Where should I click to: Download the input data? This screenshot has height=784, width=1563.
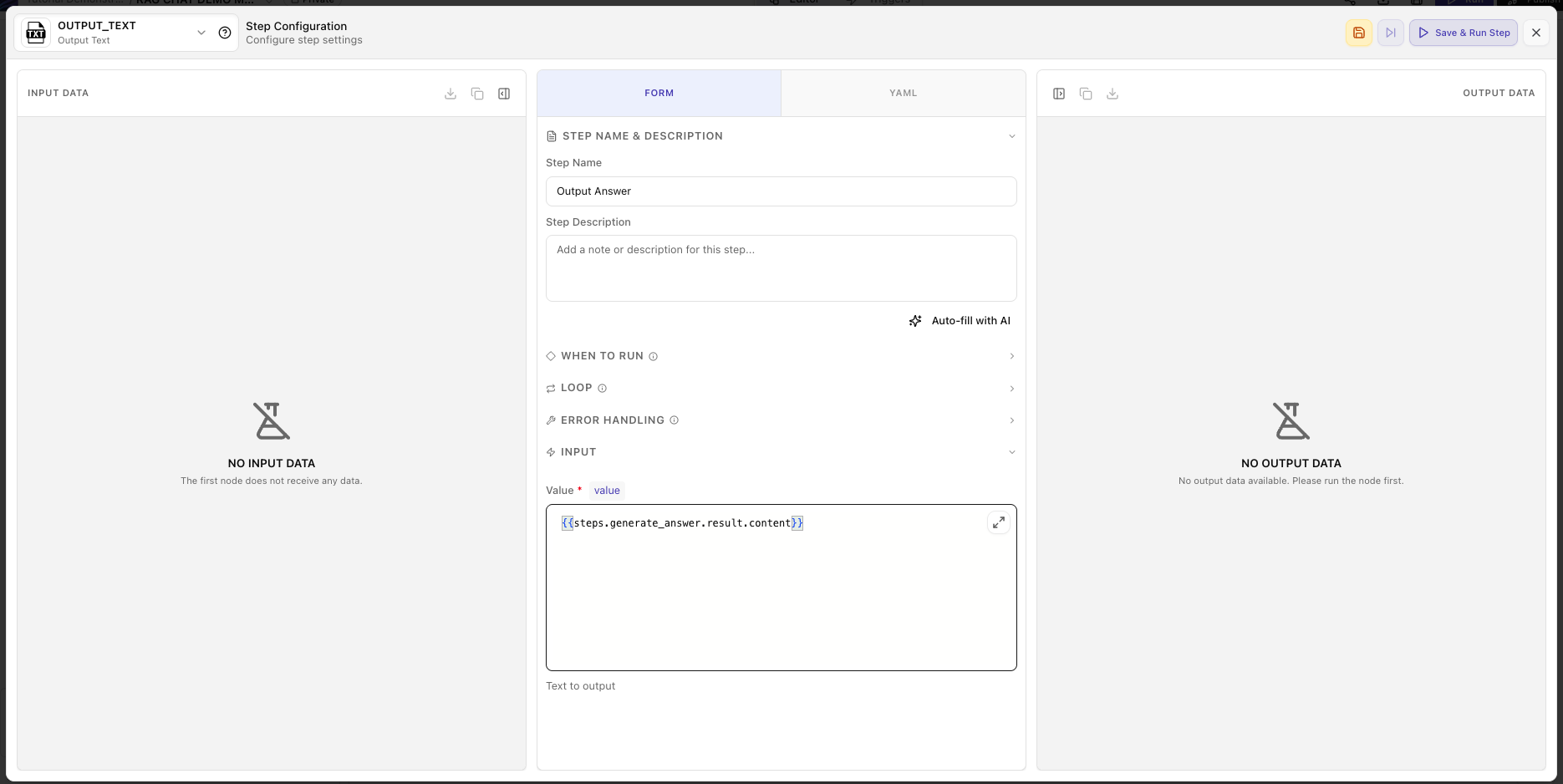pyautogui.click(x=451, y=94)
